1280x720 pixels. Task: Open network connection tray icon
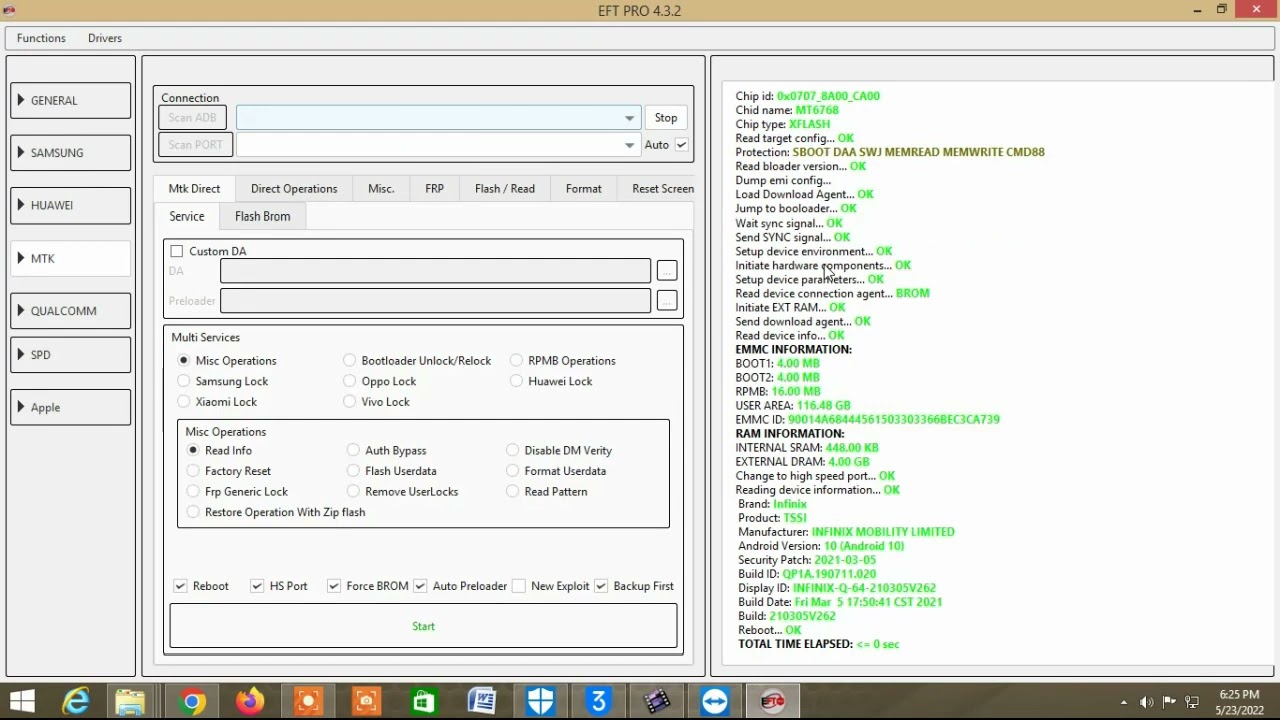[x=1191, y=702]
